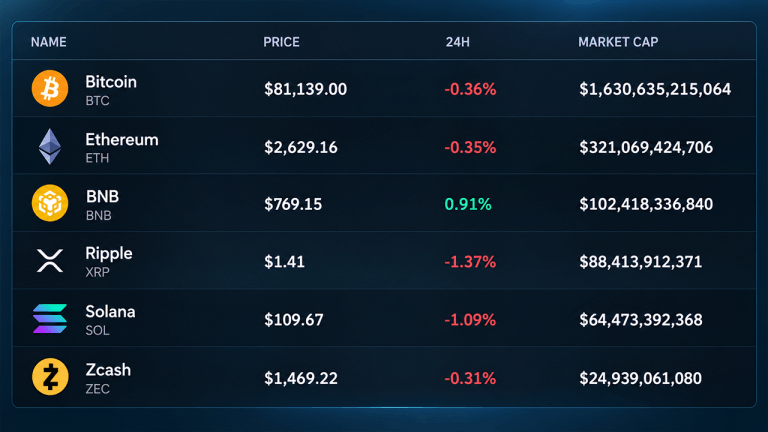Click Zcash's $1,469.22 price
This screenshot has width=768, height=432.
[301, 378]
